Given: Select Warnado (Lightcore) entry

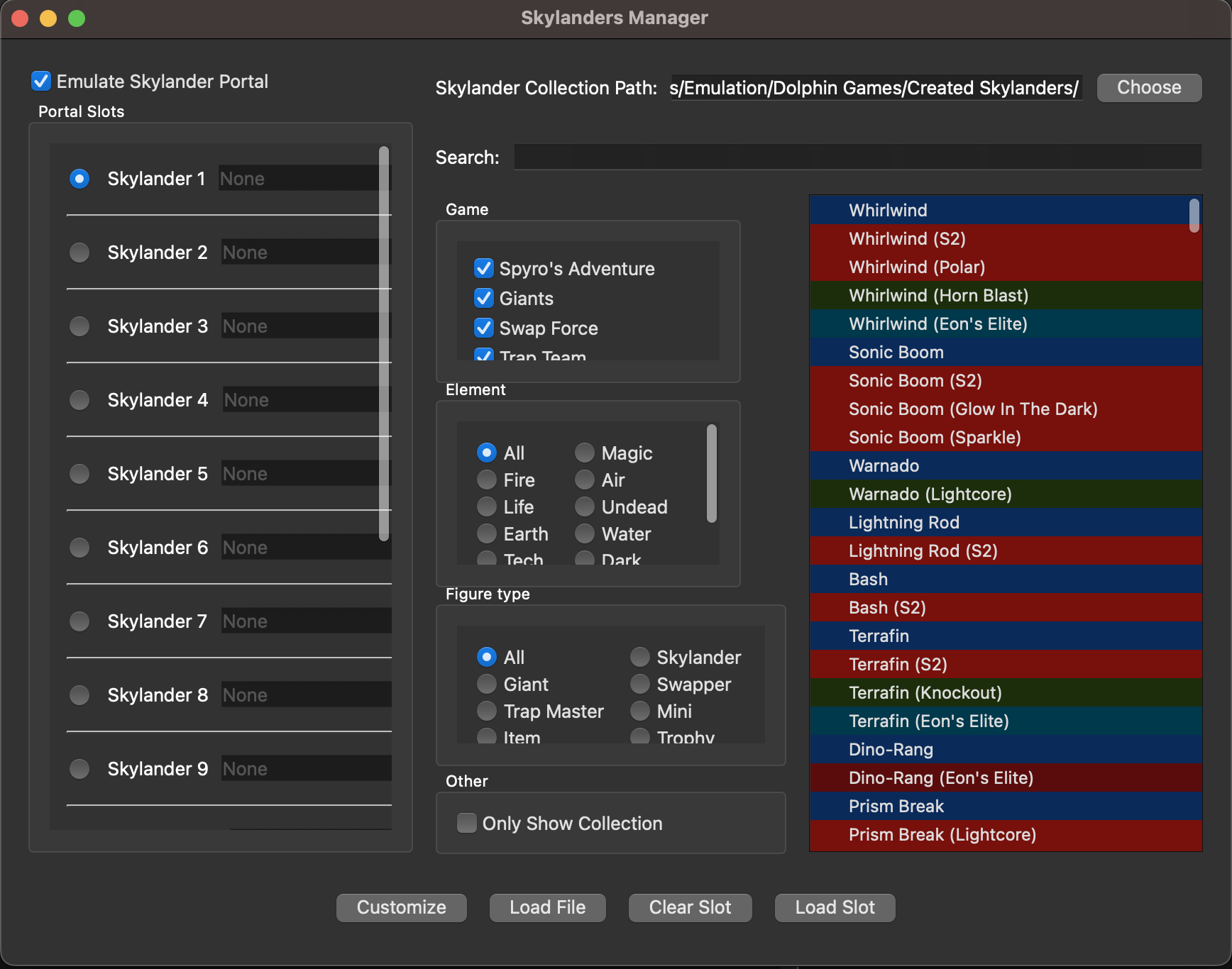Looking at the screenshot, I should pos(1006,494).
